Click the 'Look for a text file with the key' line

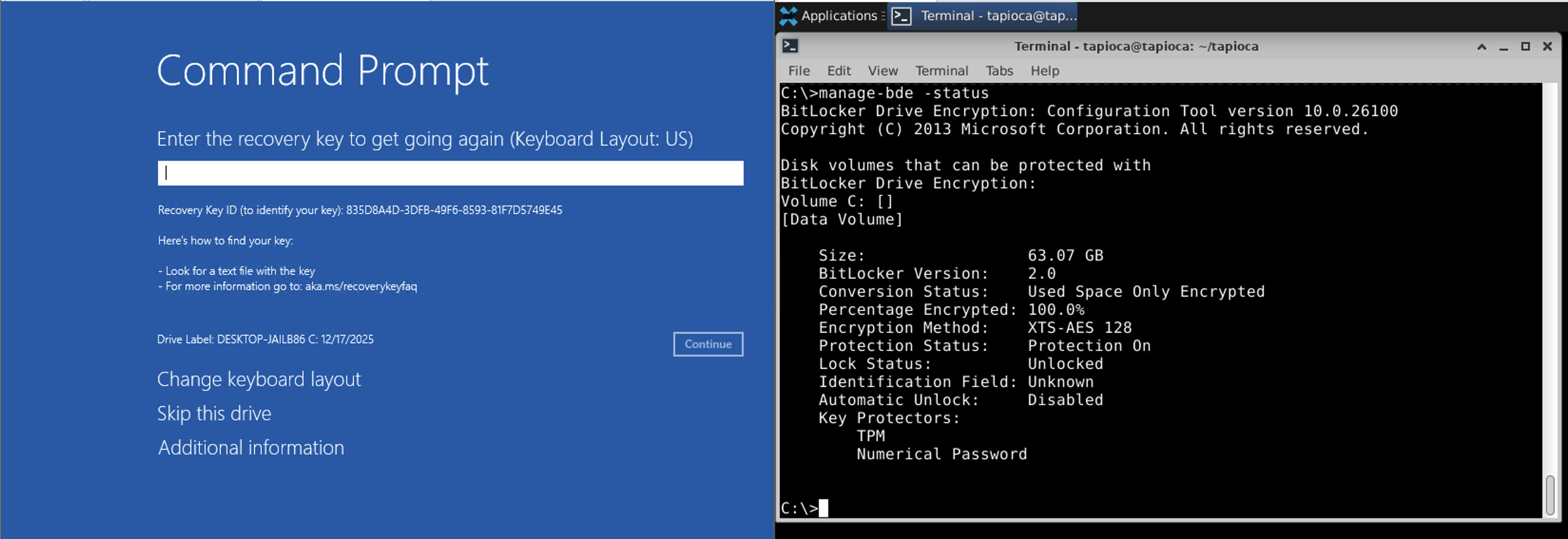(x=236, y=271)
